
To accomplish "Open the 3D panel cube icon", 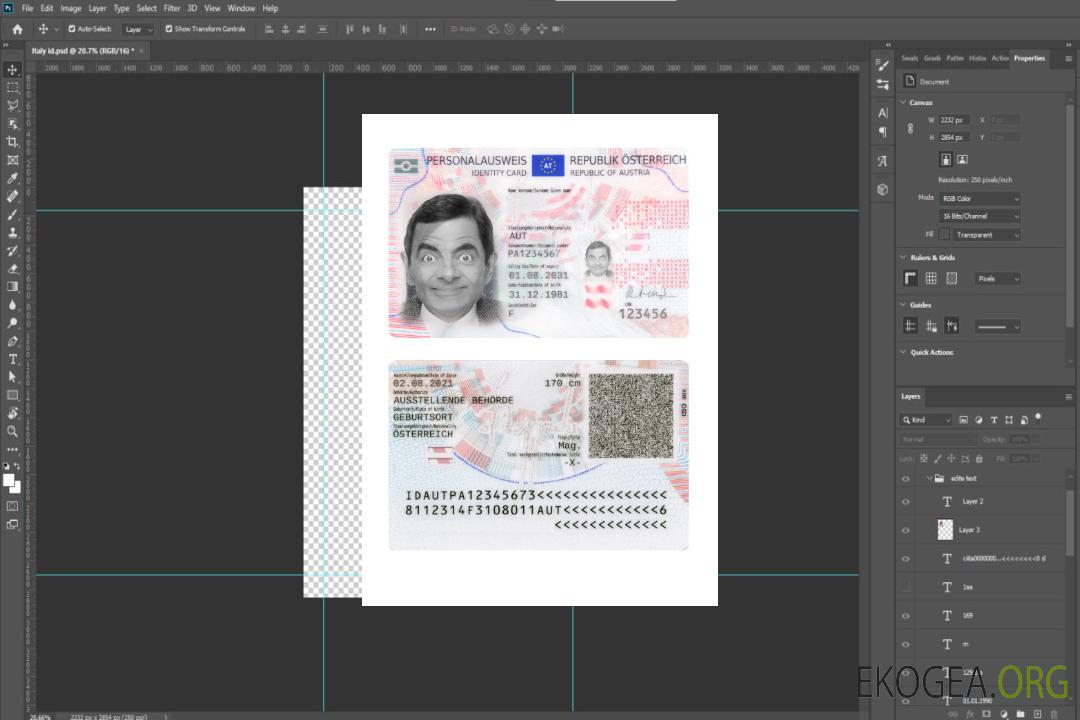I will pos(883,189).
